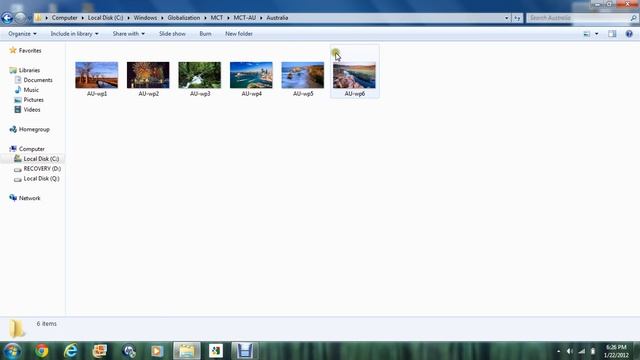Expand subfolders arrow after Globalization

pos(205,18)
